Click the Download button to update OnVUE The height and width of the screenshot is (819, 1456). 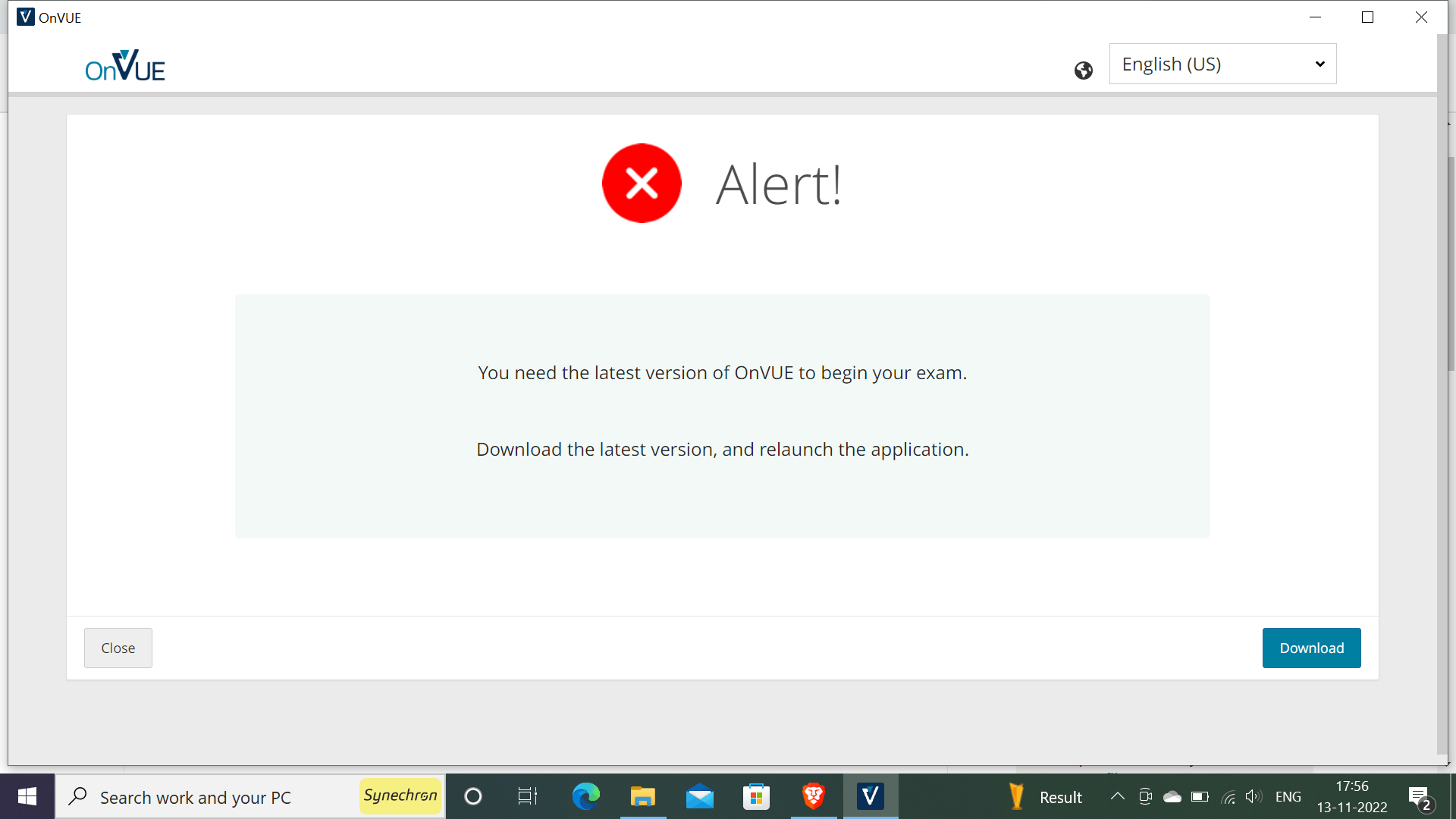pyautogui.click(x=1311, y=647)
